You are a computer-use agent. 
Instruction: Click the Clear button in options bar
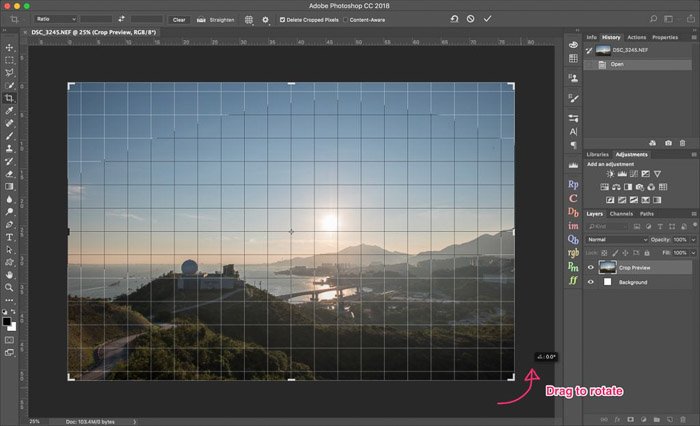pyautogui.click(x=179, y=19)
